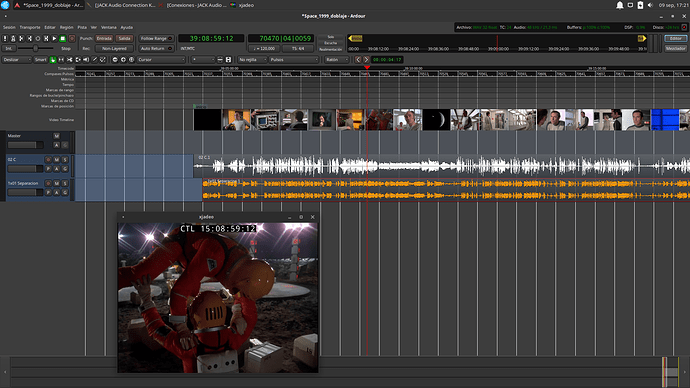
Task: Click the green Stop transport button
Action: tap(63, 39)
